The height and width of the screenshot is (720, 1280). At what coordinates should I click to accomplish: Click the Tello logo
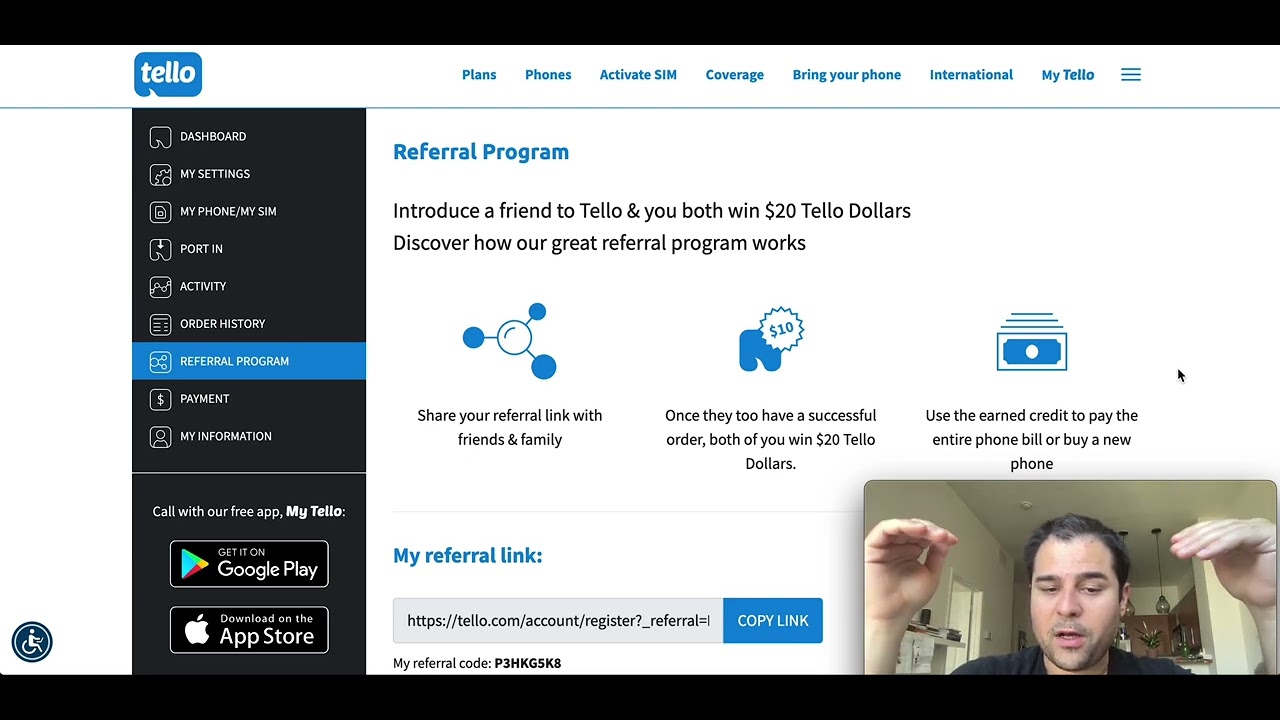coord(168,75)
